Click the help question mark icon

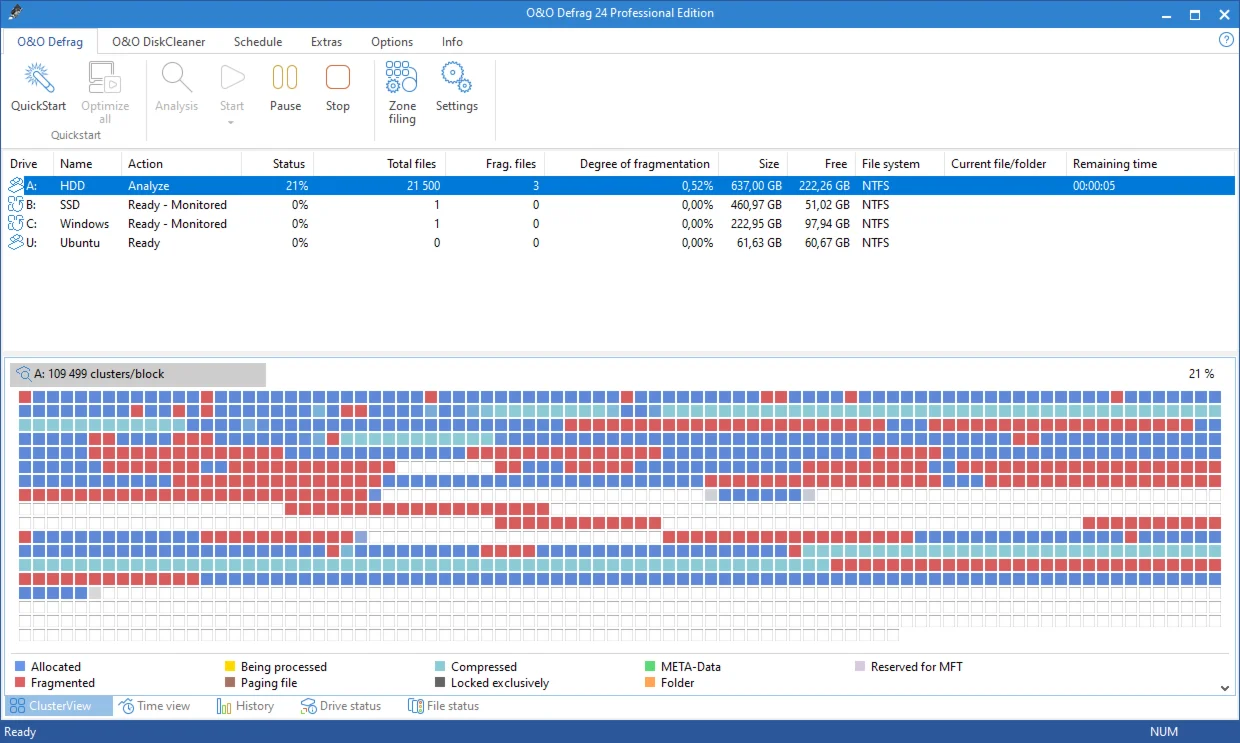click(x=1226, y=40)
